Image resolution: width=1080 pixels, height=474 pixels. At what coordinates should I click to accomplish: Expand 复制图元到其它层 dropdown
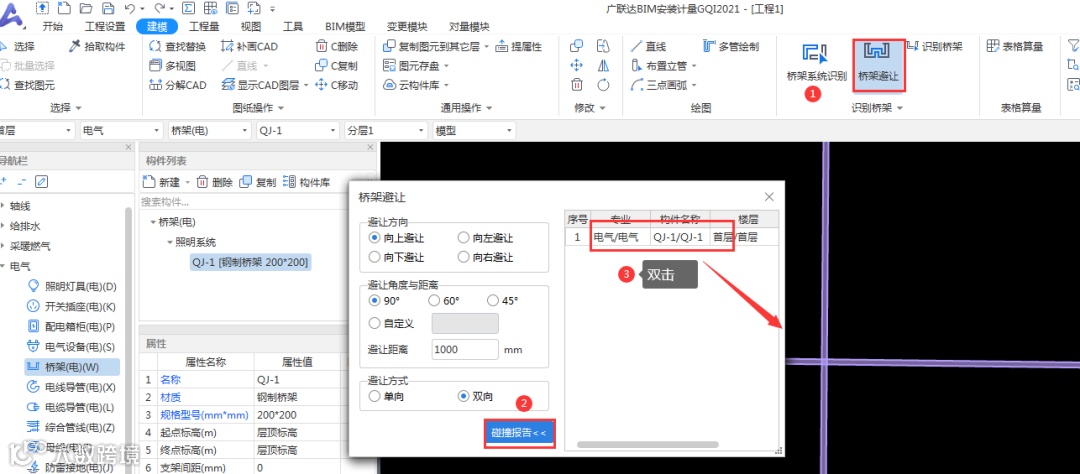pyautogui.click(x=487, y=48)
